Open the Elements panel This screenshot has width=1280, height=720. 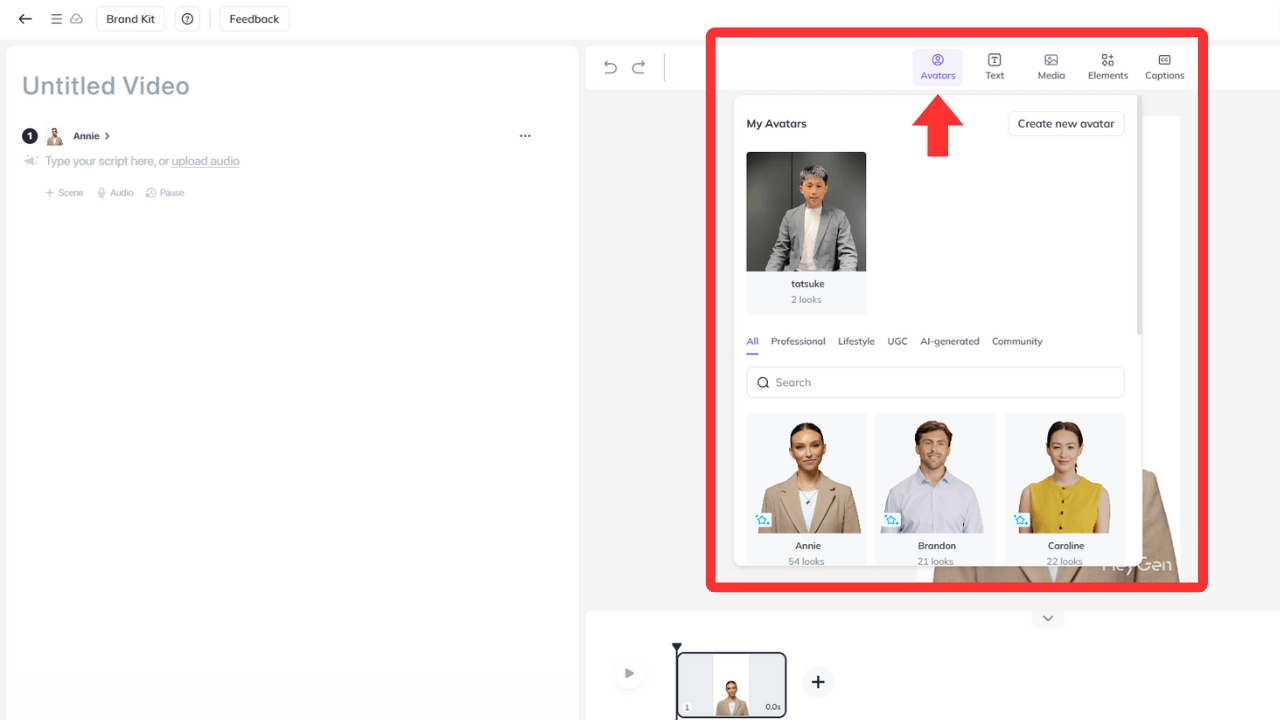coord(1108,67)
